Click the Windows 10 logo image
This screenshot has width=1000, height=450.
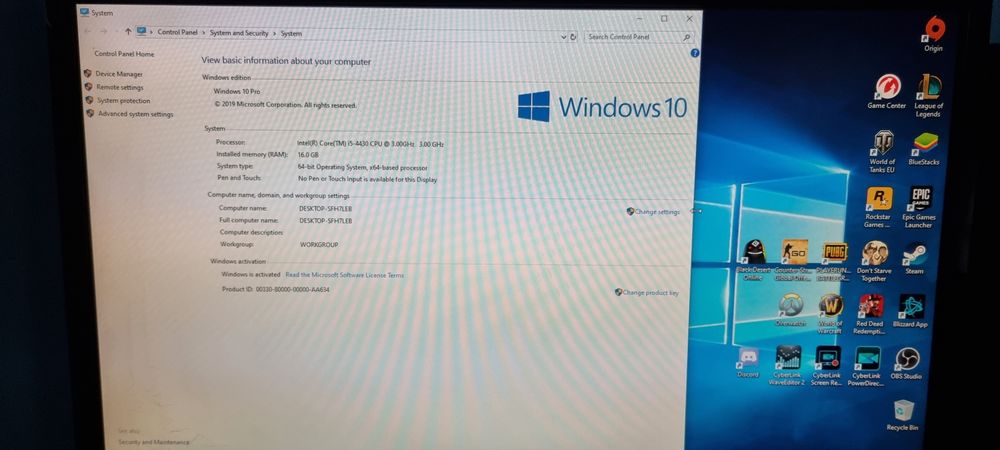602,106
